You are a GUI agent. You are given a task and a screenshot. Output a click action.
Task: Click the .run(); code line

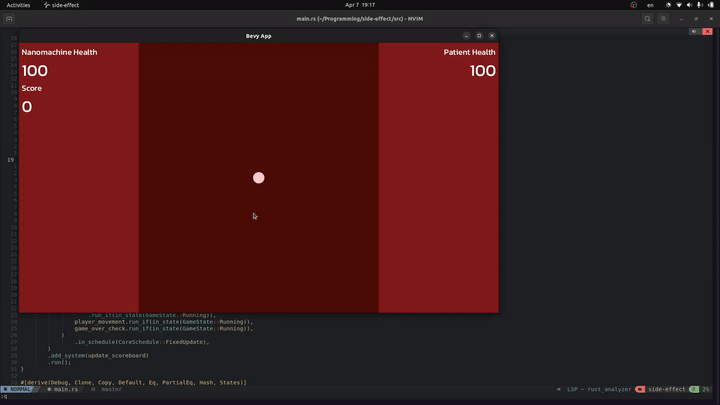click(x=59, y=362)
